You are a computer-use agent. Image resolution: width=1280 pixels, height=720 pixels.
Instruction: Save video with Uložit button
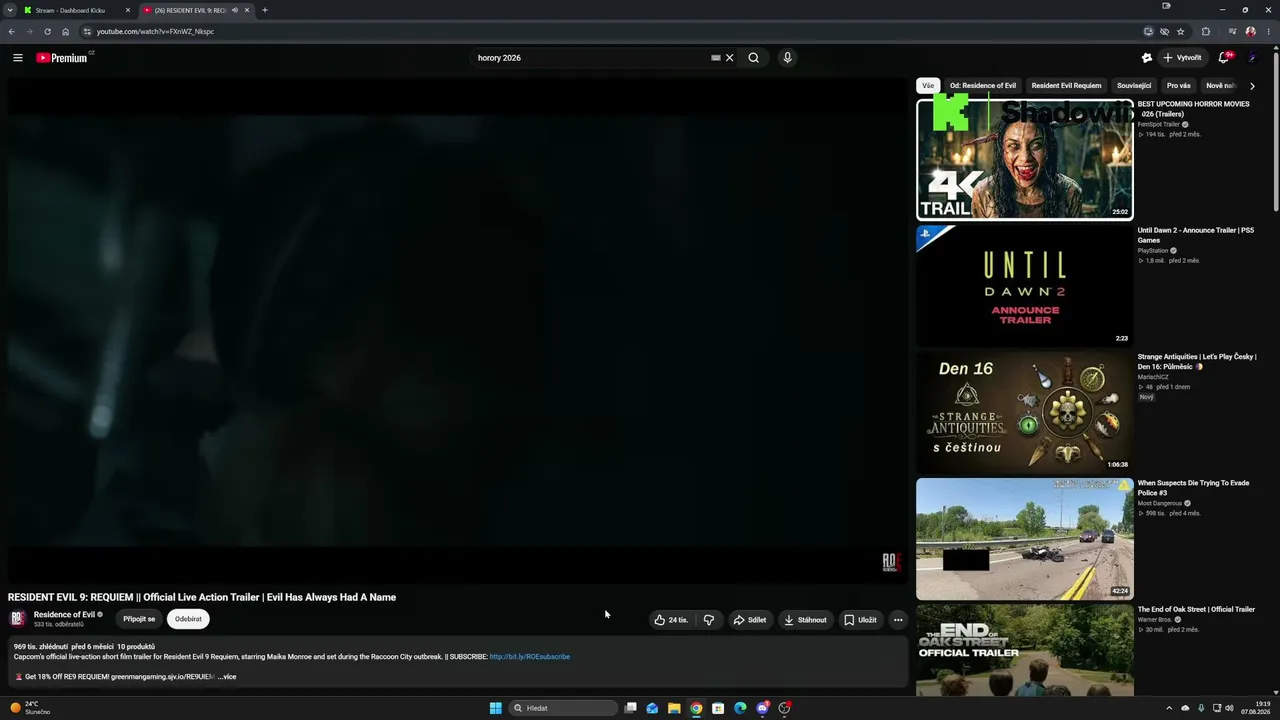click(860, 620)
